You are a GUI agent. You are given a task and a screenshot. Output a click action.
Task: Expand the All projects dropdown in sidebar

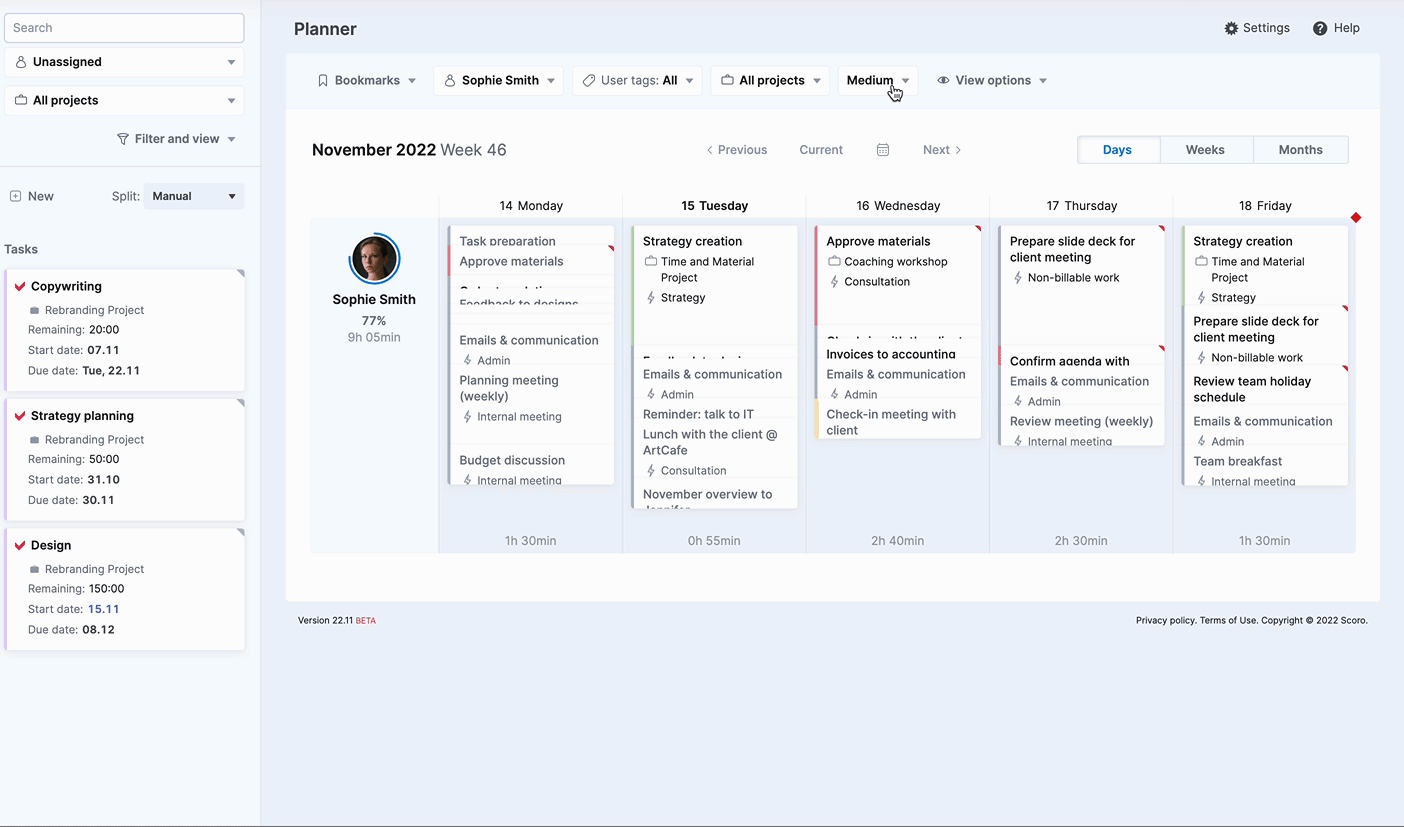[x=124, y=100]
